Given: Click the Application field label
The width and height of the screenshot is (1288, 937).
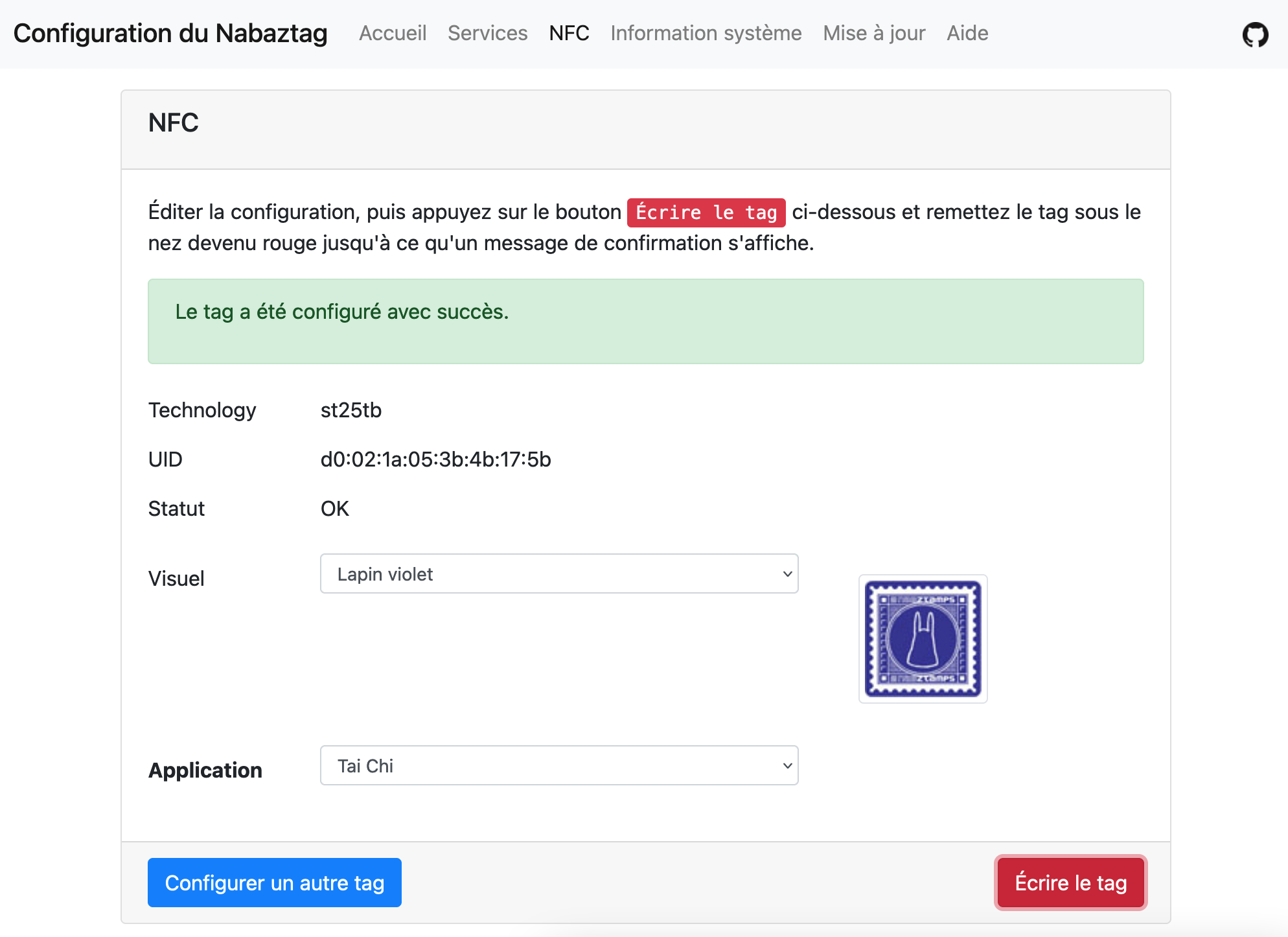Looking at the screenshot, I should tap(205, 770).
